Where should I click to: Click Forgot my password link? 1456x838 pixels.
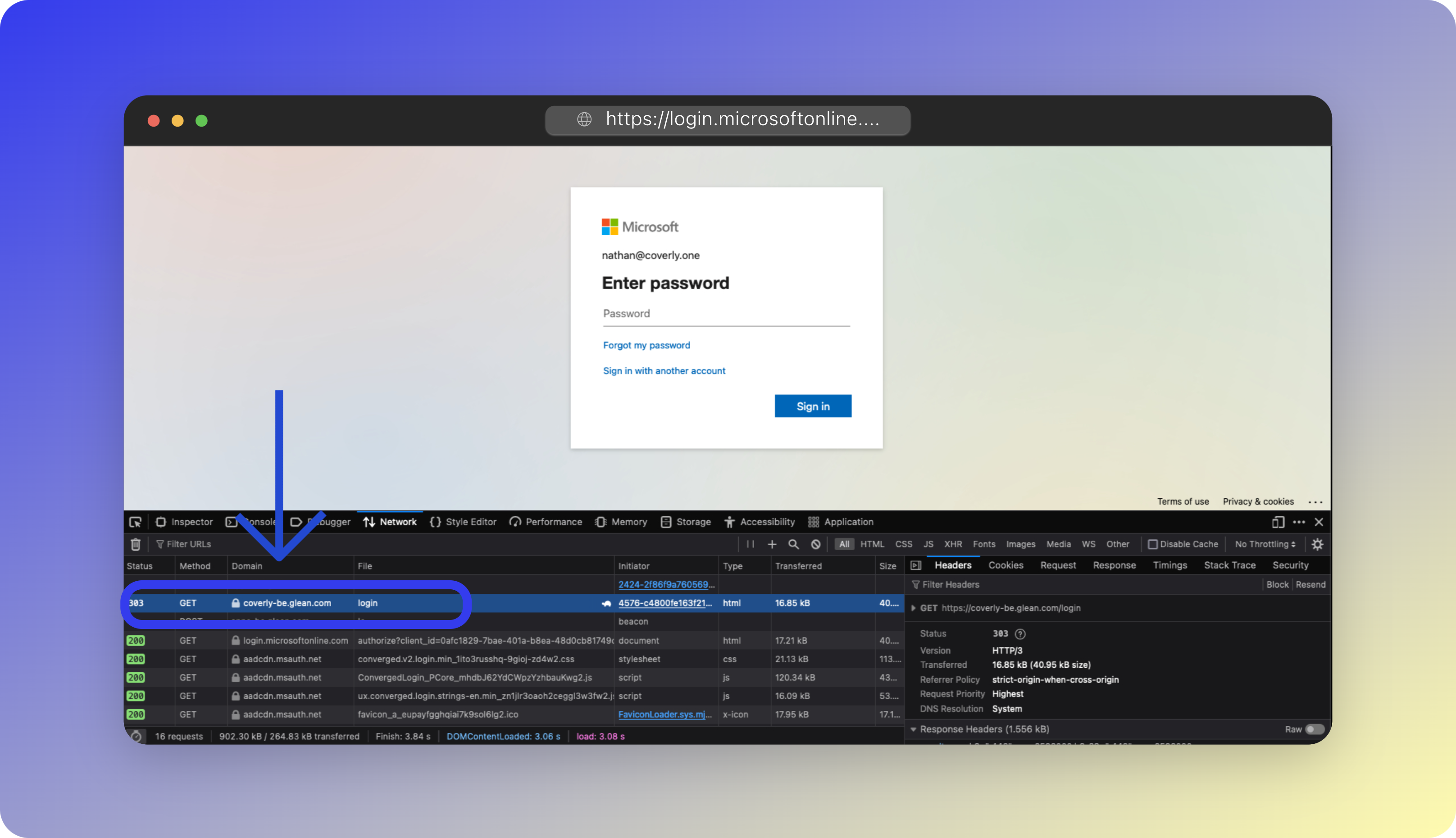point(646,345)
